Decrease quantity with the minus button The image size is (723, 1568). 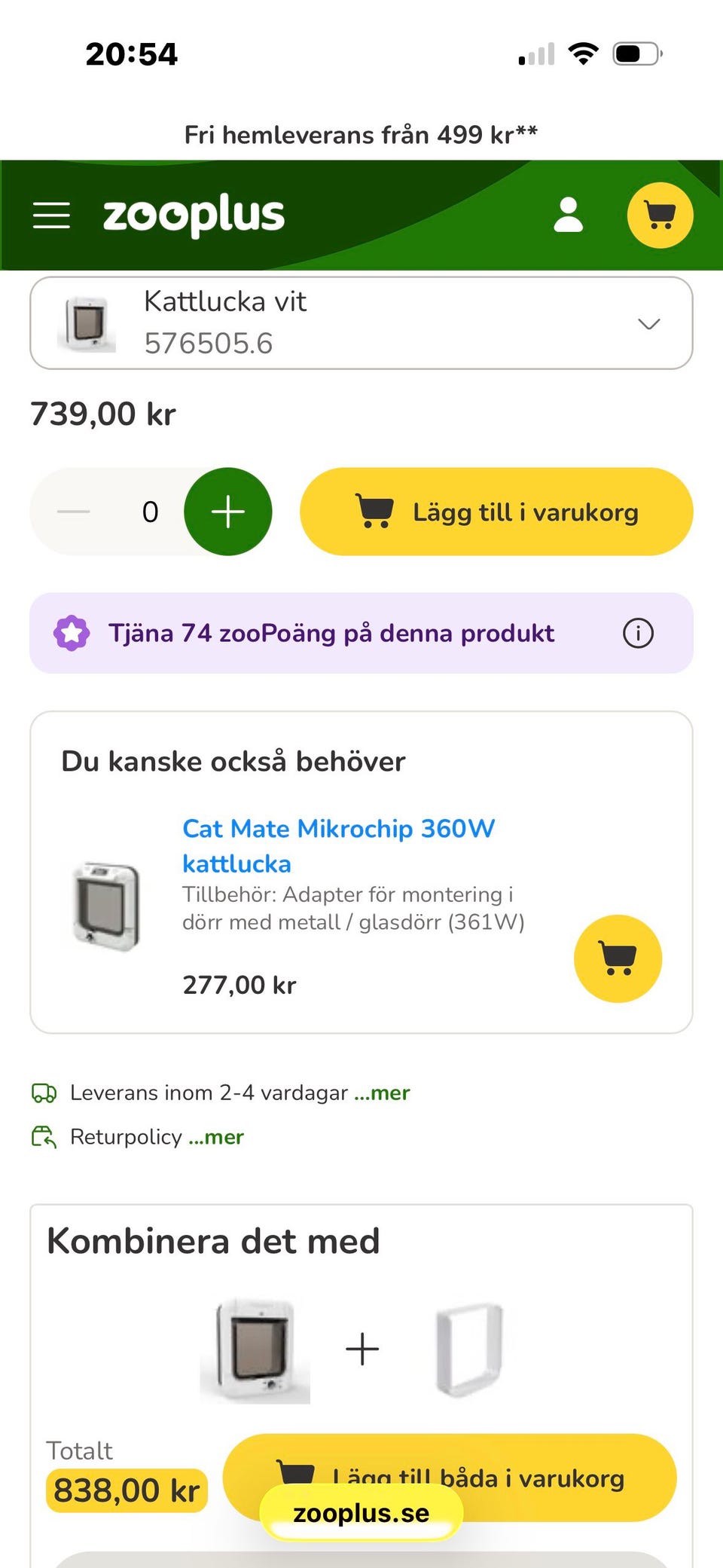74,512
